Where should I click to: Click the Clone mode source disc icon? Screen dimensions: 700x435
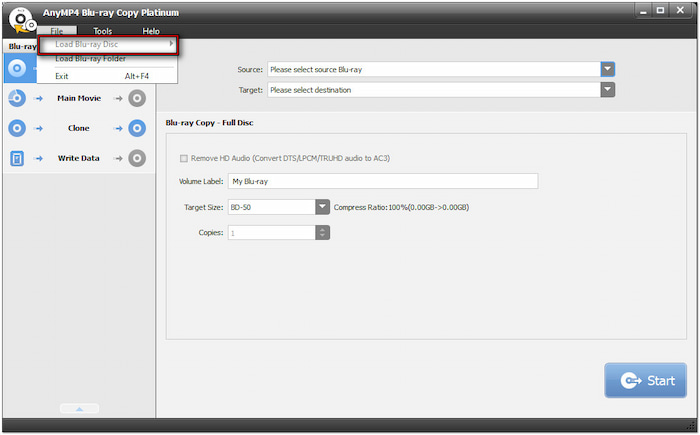[17, 128]
